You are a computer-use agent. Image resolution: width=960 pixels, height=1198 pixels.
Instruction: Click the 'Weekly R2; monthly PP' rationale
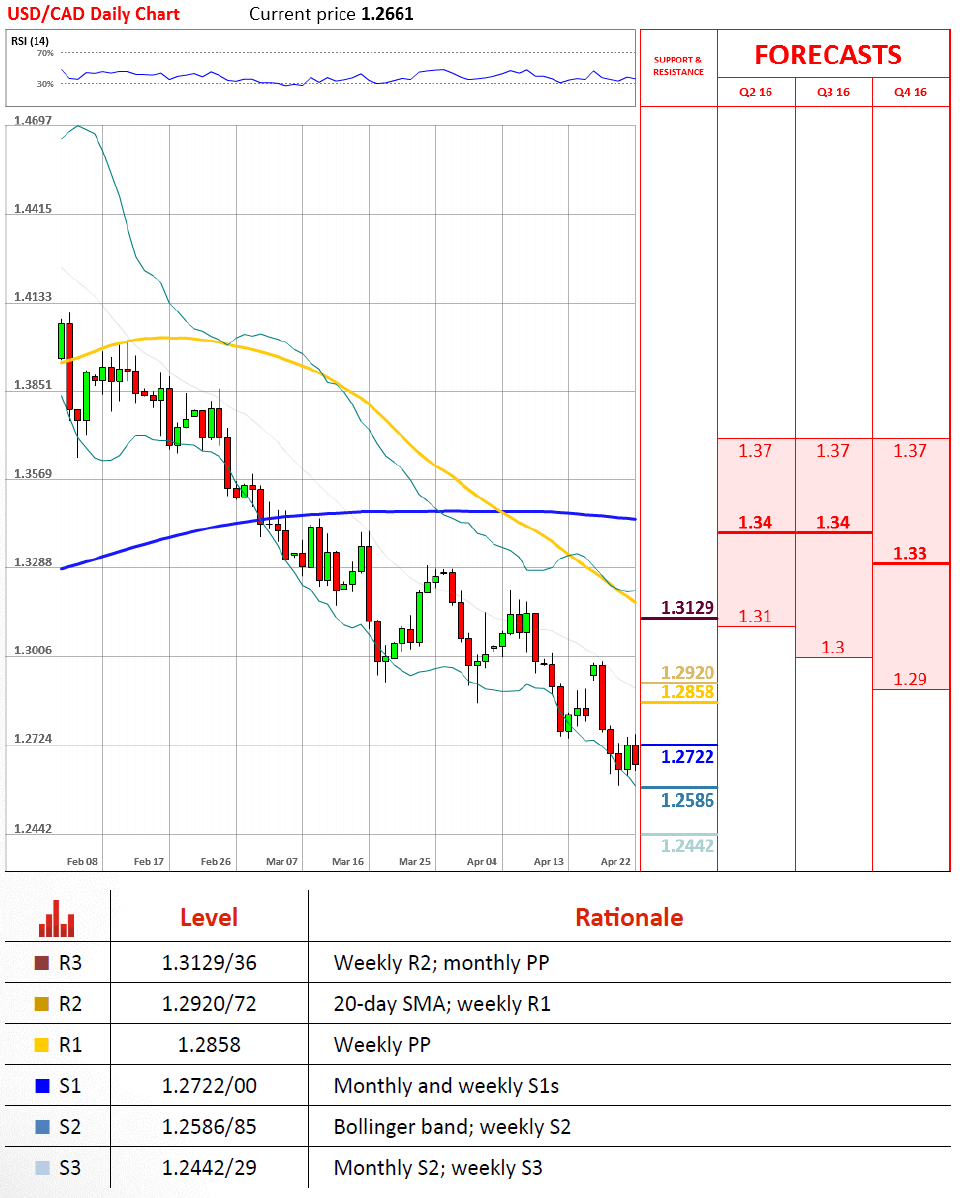pos(442,963)
